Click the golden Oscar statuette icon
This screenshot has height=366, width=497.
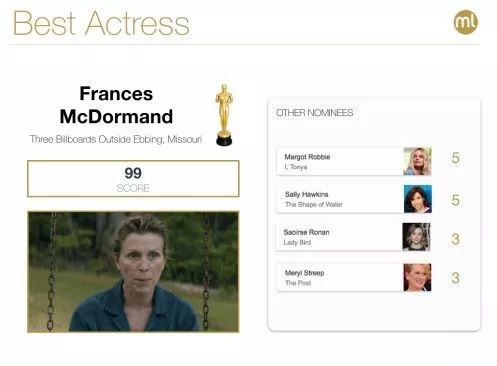(x=224, y=115)
